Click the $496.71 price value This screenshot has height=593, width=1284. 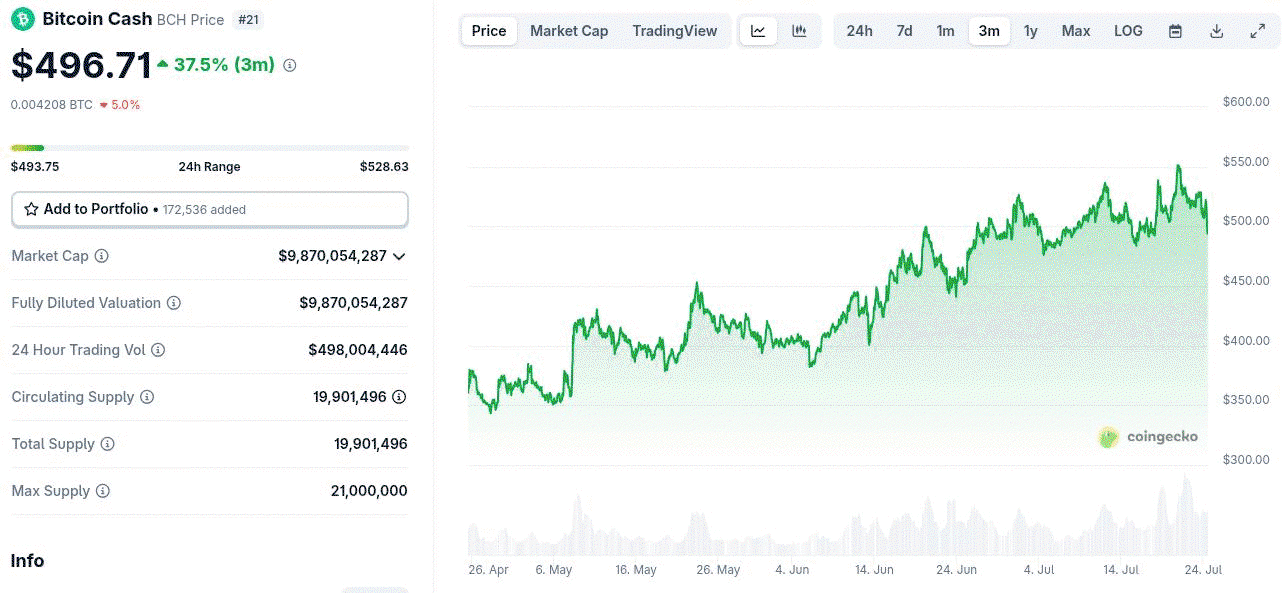[81, 65]
